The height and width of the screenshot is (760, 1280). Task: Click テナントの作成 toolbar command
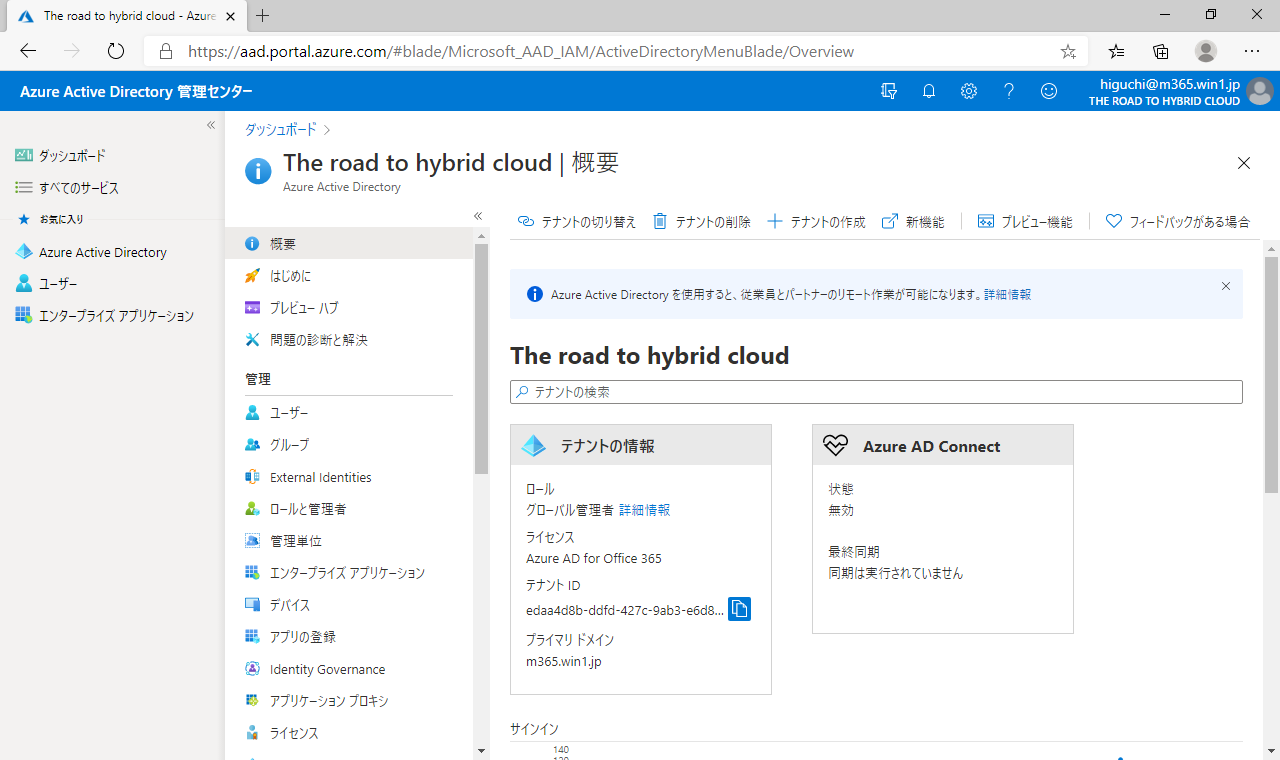(x=816, y=222)
